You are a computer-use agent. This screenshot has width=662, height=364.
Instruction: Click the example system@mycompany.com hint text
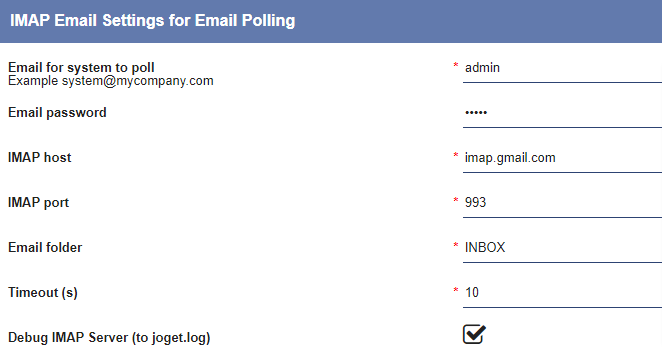tap(111, 81)
